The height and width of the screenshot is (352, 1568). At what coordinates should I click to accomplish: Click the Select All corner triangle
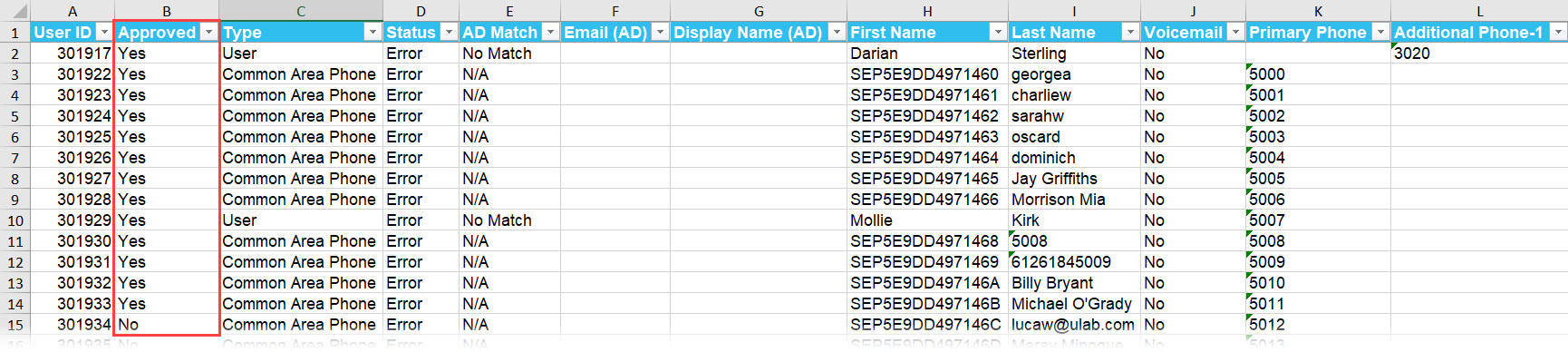pyautogui.click(x=15, y=11)
